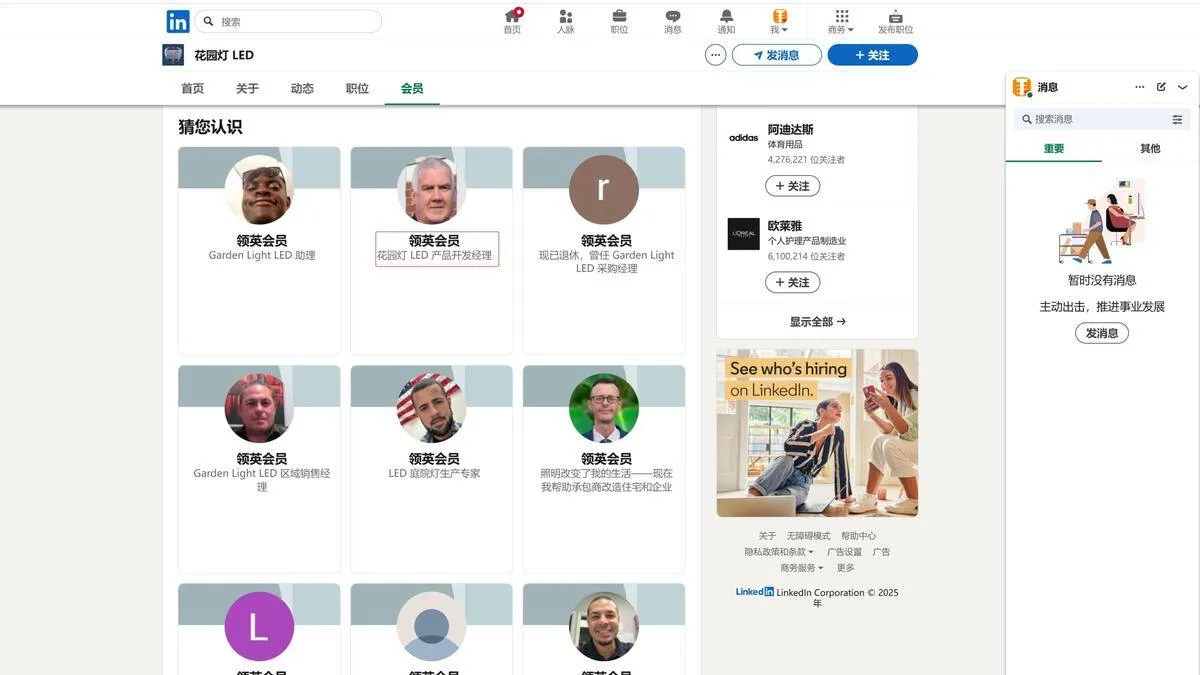
Task: Switch to the 首页 page tab
Action: [192, 88]
